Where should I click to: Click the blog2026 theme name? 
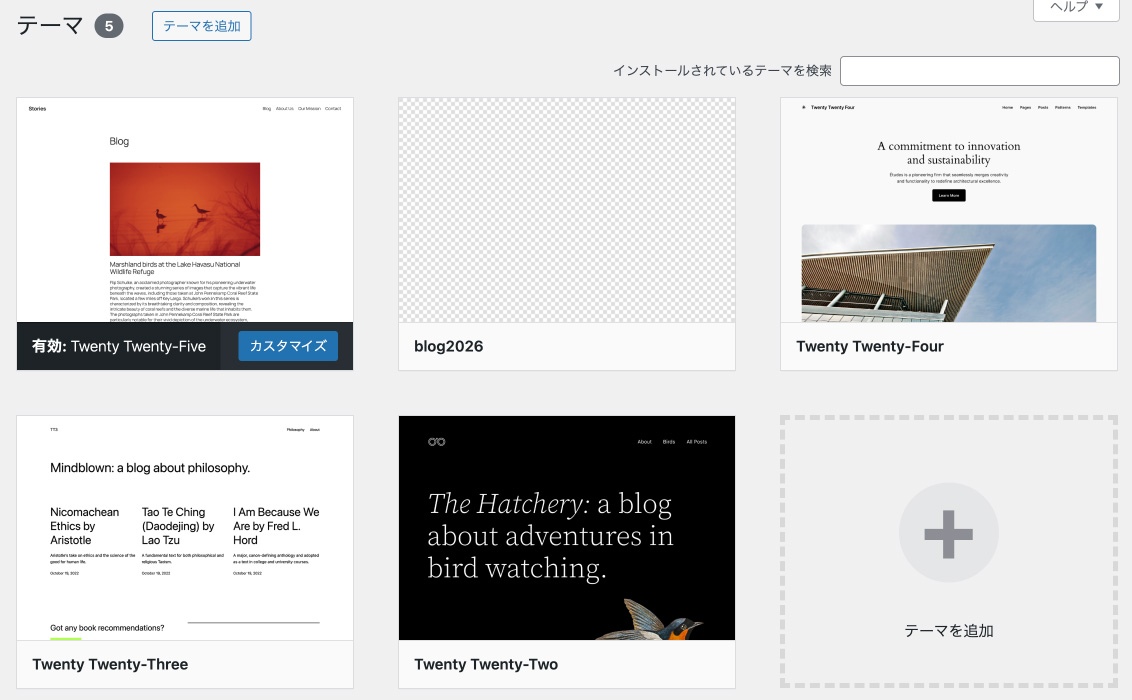click(449, 346)
